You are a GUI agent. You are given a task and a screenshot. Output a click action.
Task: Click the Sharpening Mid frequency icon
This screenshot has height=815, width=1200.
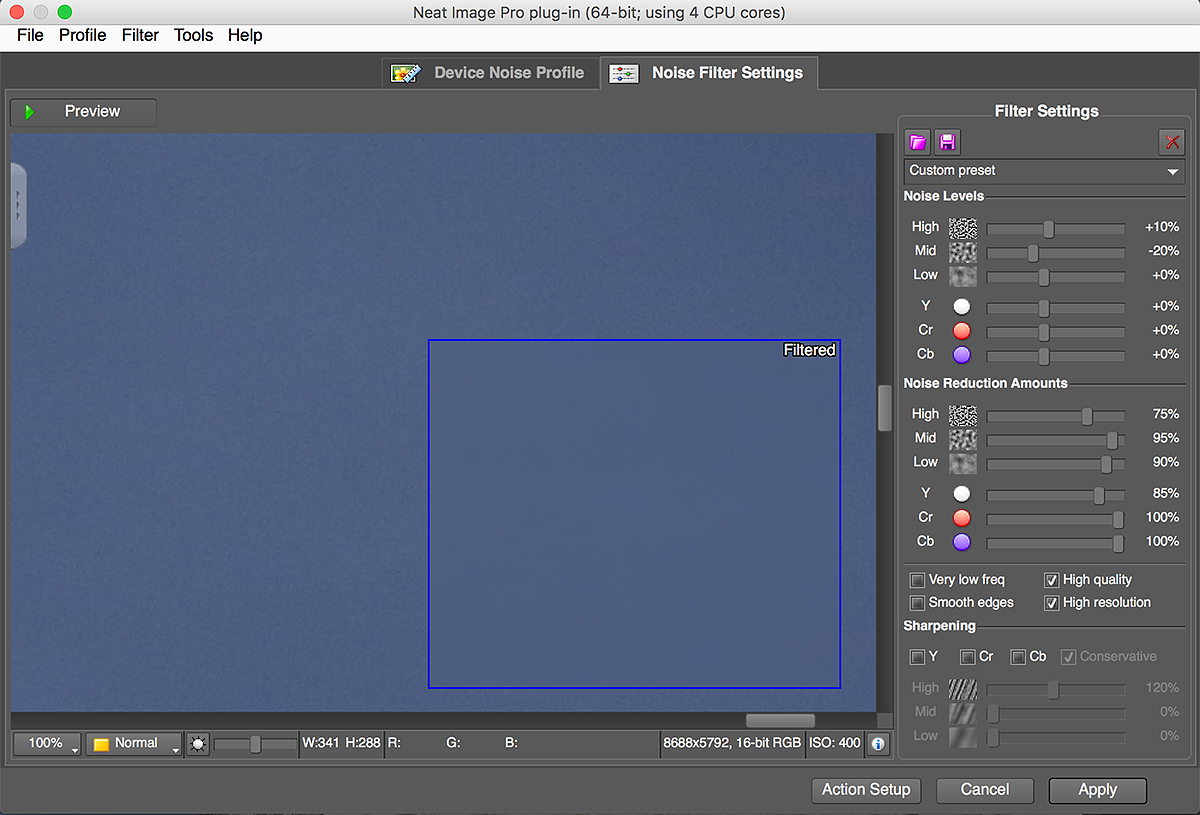pyautogui.click(x=963, y=712)
